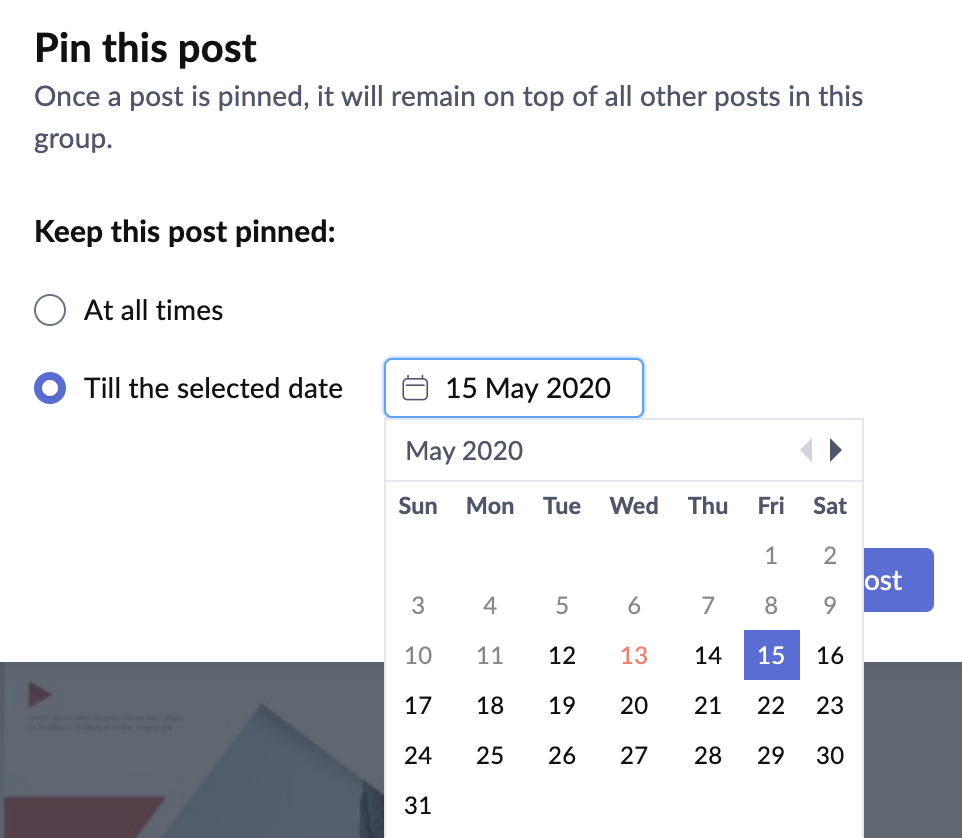Pick May 1 from the calendar
This screenshot has width=962, height=838.
click(771, 555)
